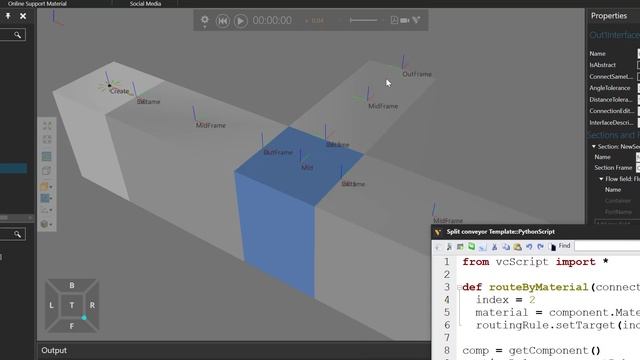The width and height of the screenshot is (640, 360).
Task: Adjust the simulation speed slider
Action: 364,20
